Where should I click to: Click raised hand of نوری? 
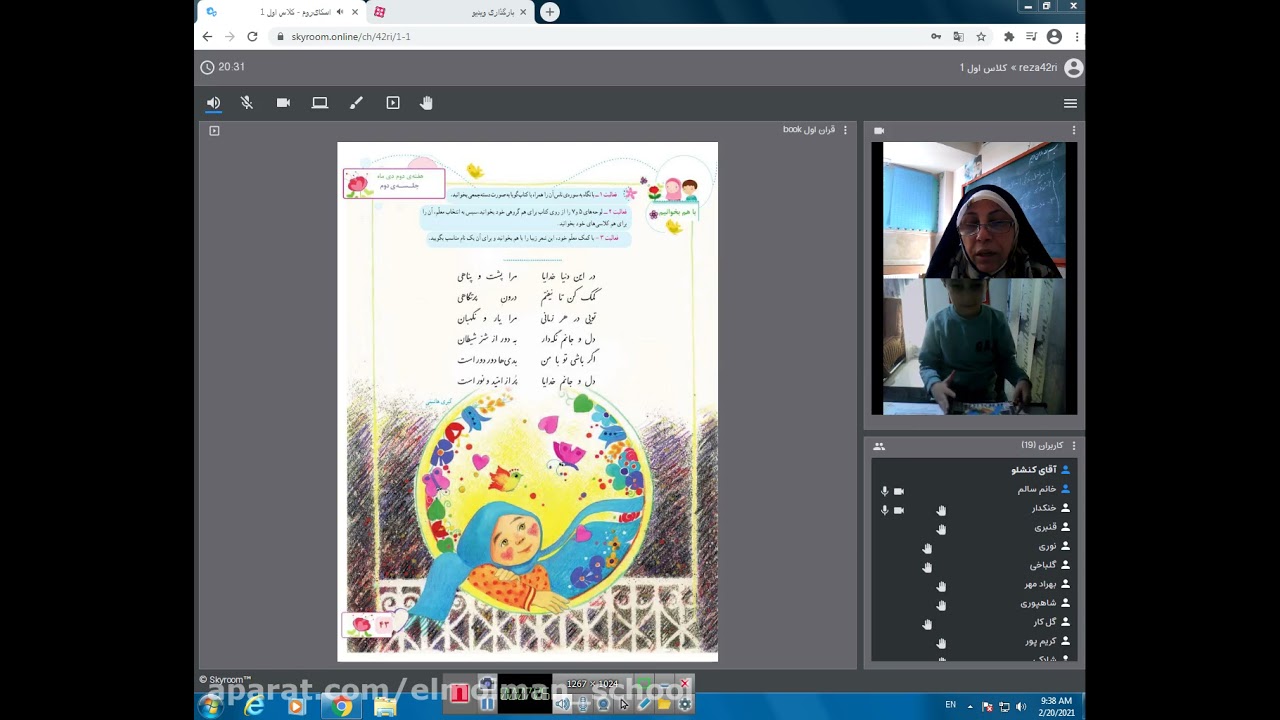click(x=927, y=548)
